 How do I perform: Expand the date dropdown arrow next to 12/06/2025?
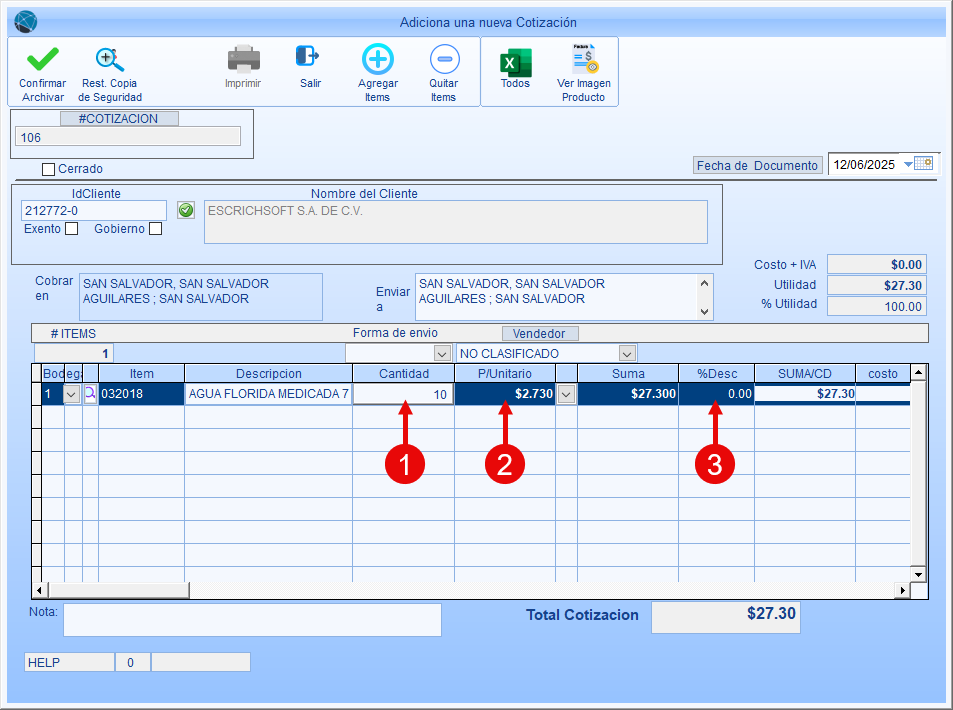[908, 164]
